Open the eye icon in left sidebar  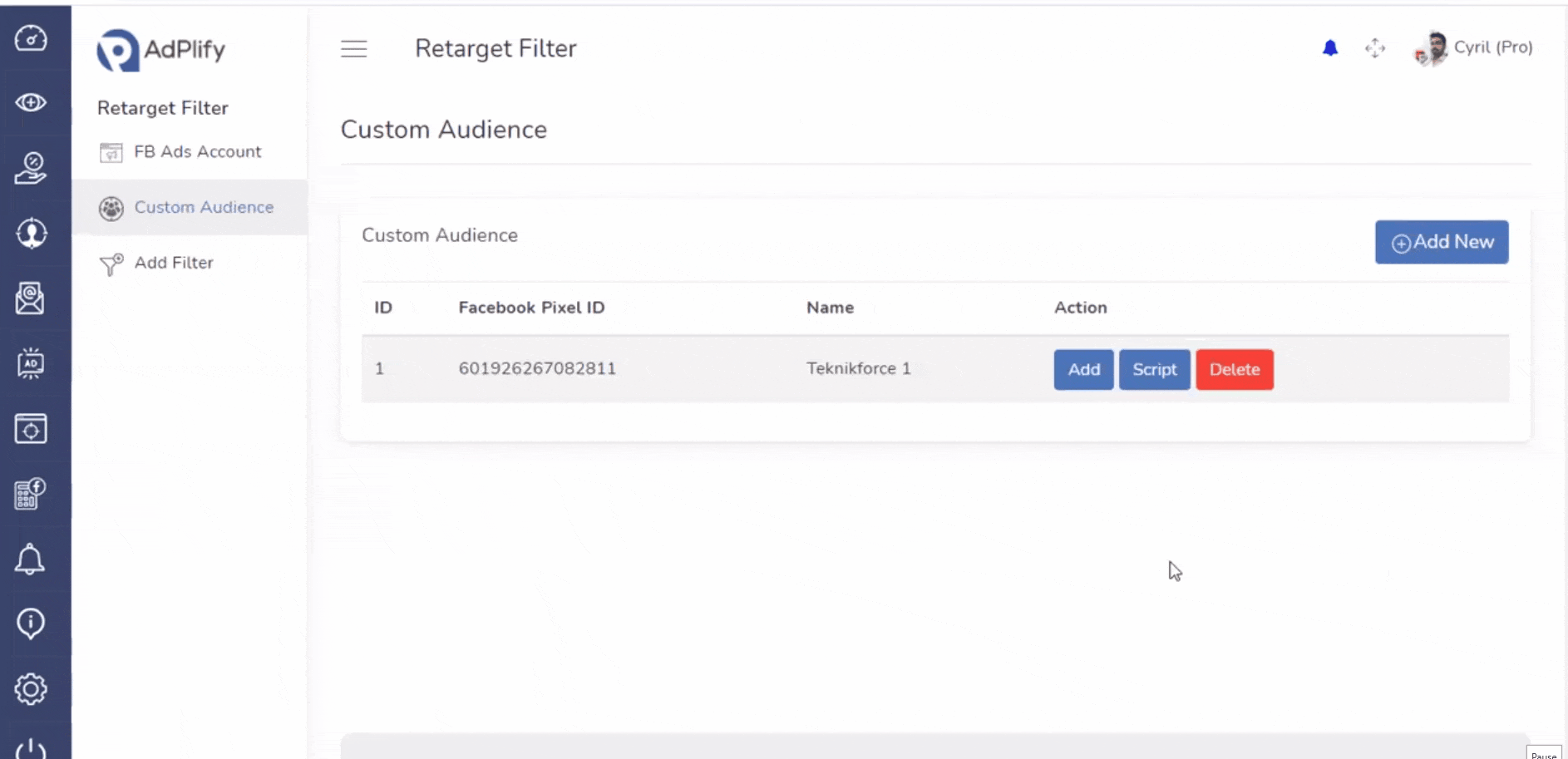click(x=31, y=102)
